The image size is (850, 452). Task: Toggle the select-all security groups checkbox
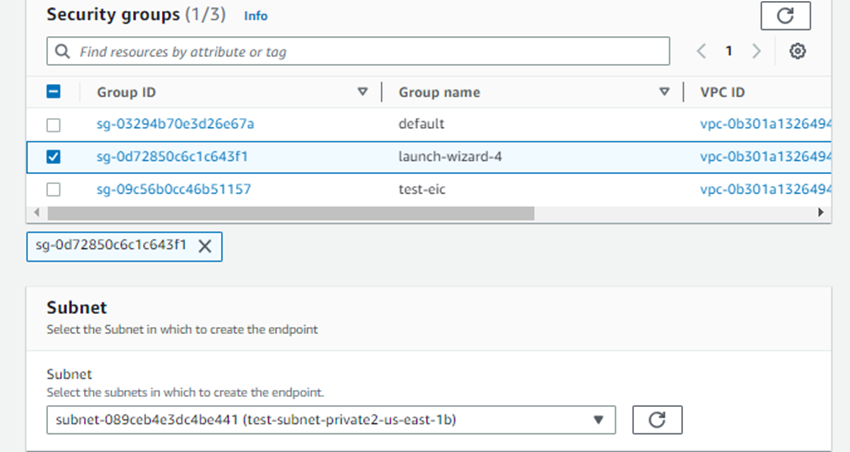pyautogui.click(x=53, y=92)
